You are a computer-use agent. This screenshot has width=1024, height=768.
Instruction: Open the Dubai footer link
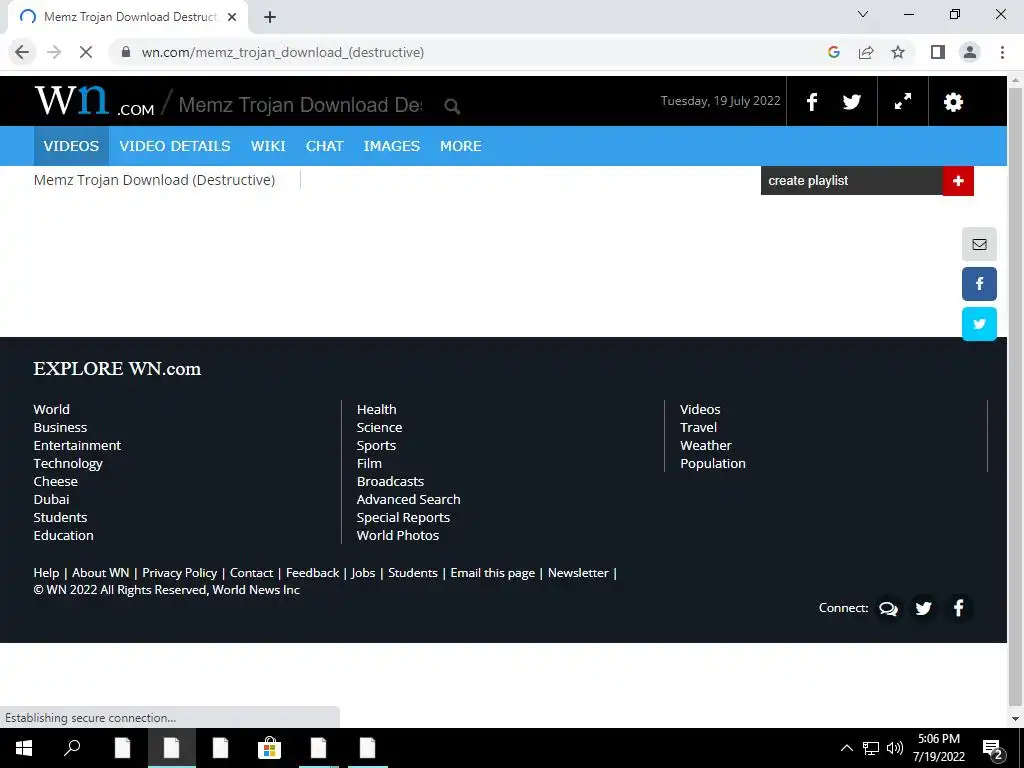(52, 500)
